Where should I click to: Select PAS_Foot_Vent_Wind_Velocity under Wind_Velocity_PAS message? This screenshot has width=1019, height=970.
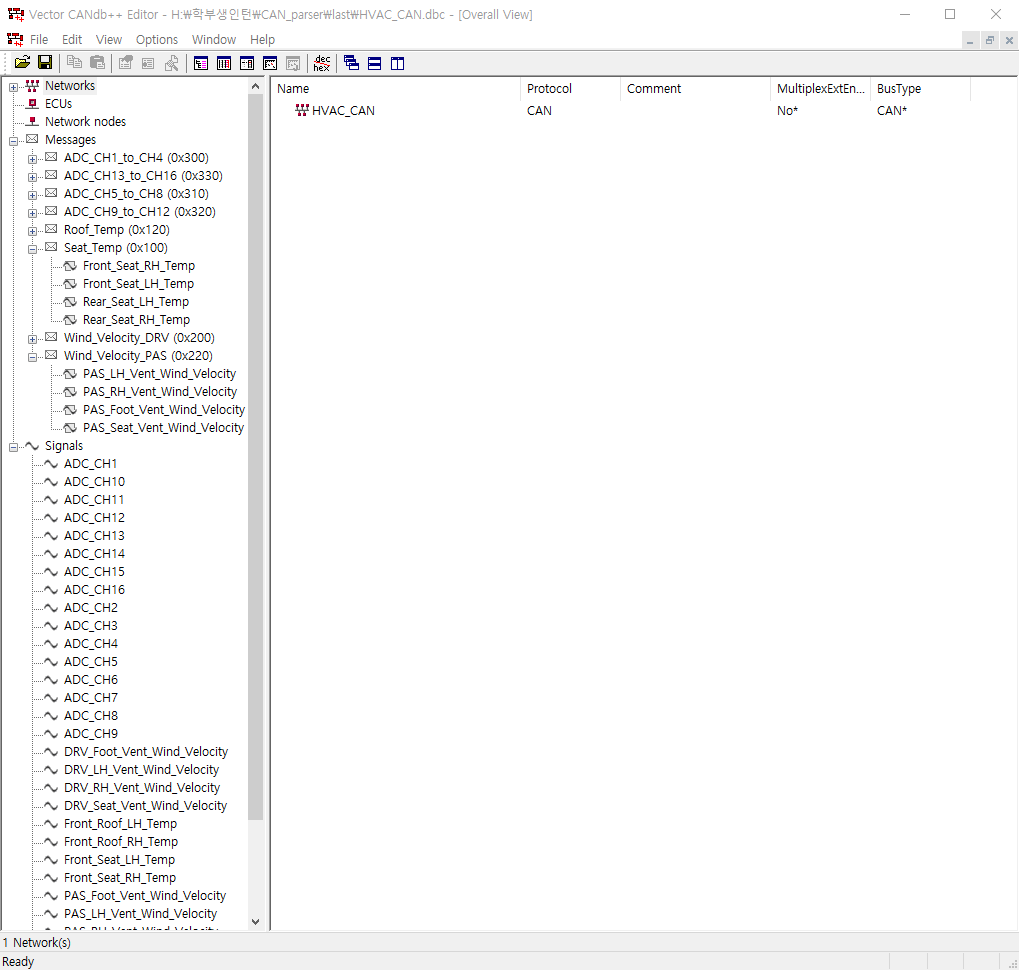[x=164, y=409]
